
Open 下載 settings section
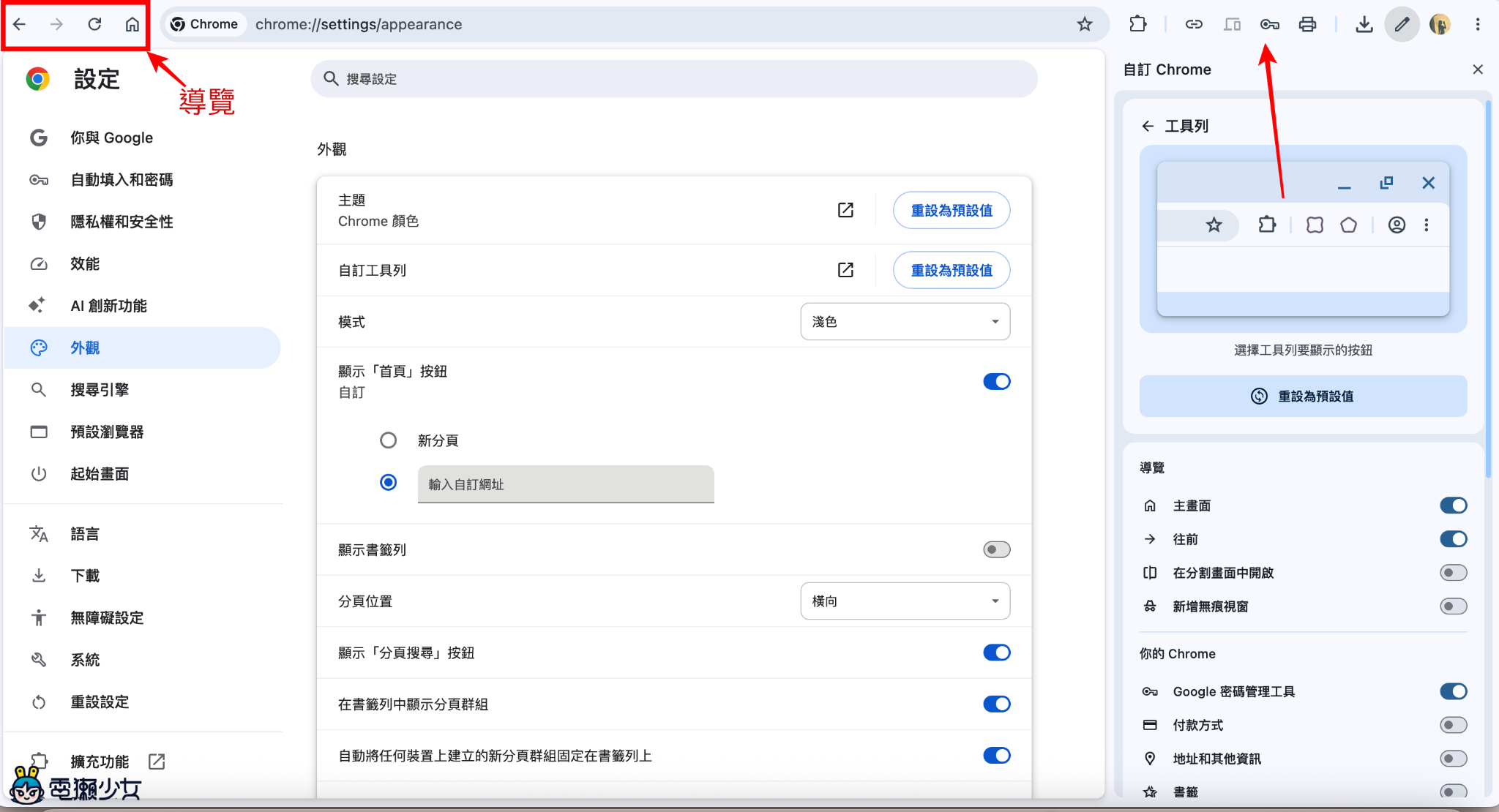(143, 576)
